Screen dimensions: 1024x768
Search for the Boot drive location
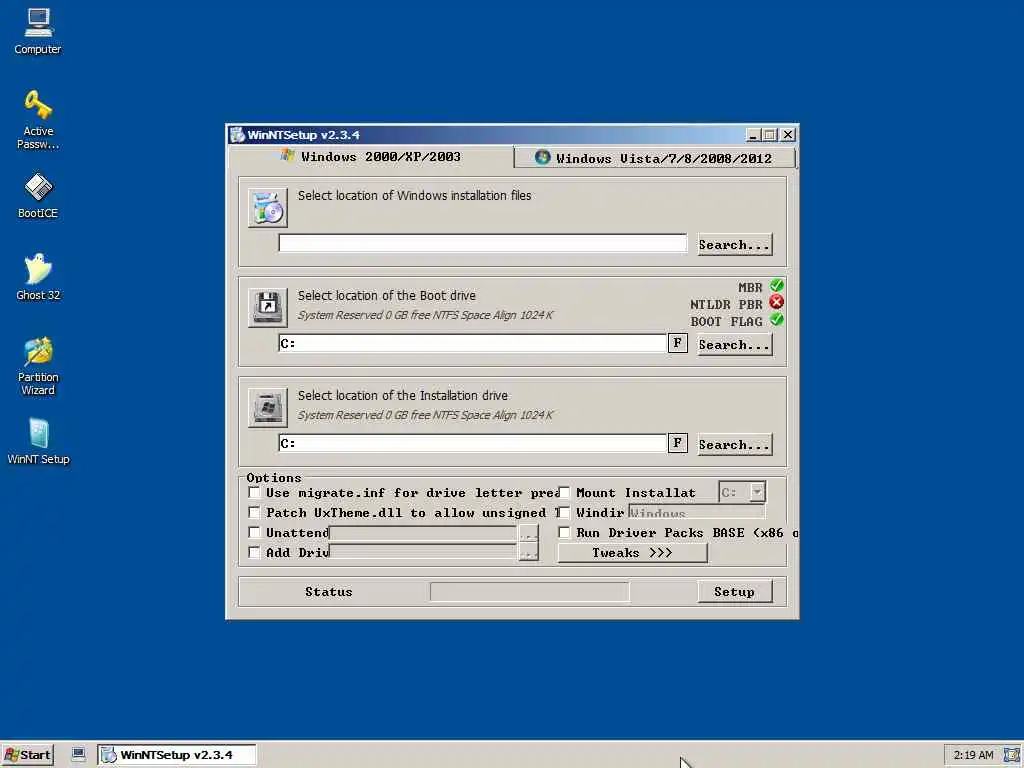click(x=735, y=344)
